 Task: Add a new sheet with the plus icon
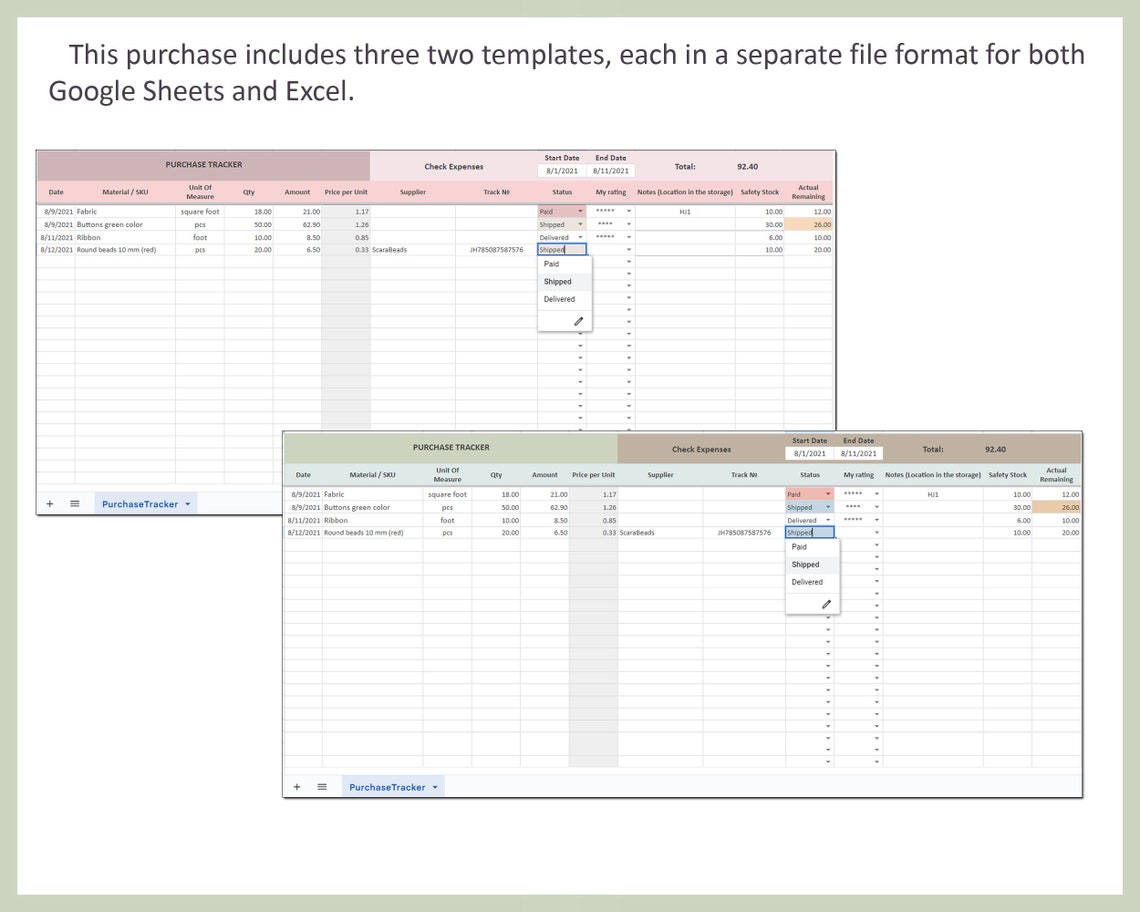[x=50, y=503]
